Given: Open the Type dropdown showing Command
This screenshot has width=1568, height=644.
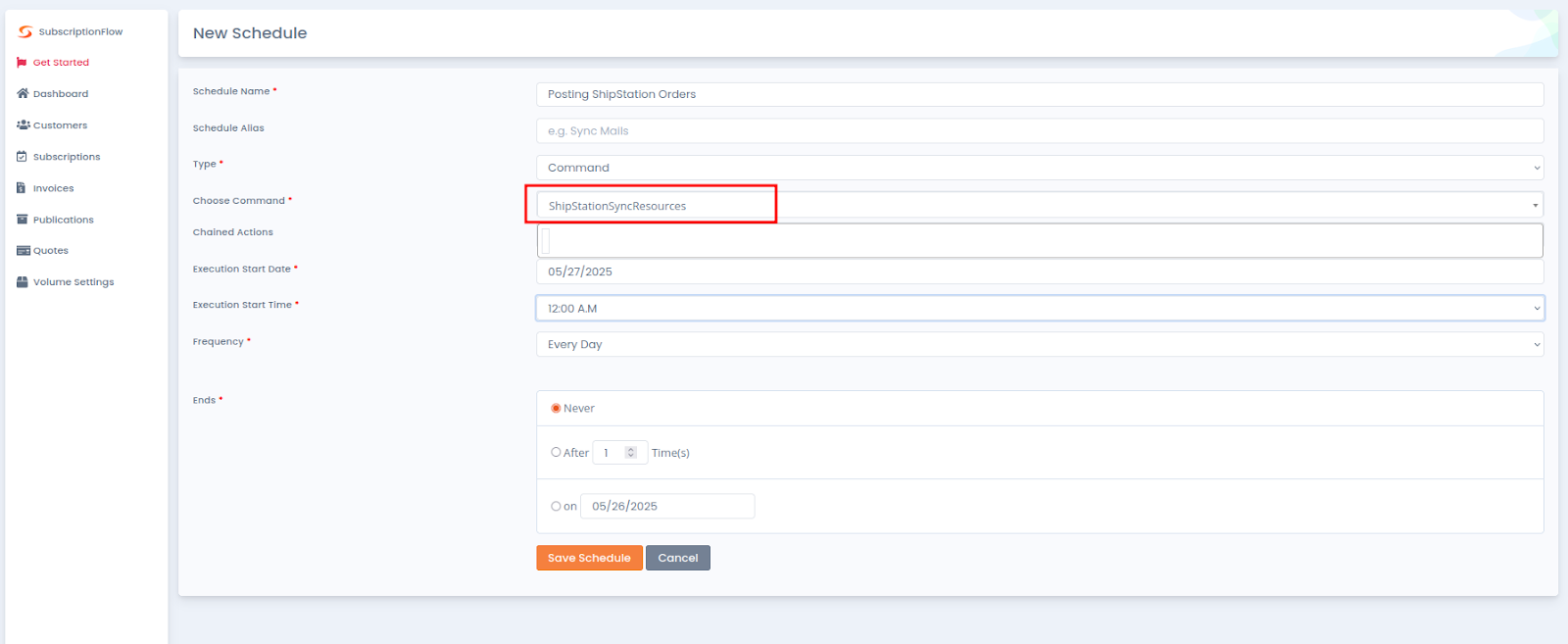Looking at the screenshot, I should click(1040, 168).
